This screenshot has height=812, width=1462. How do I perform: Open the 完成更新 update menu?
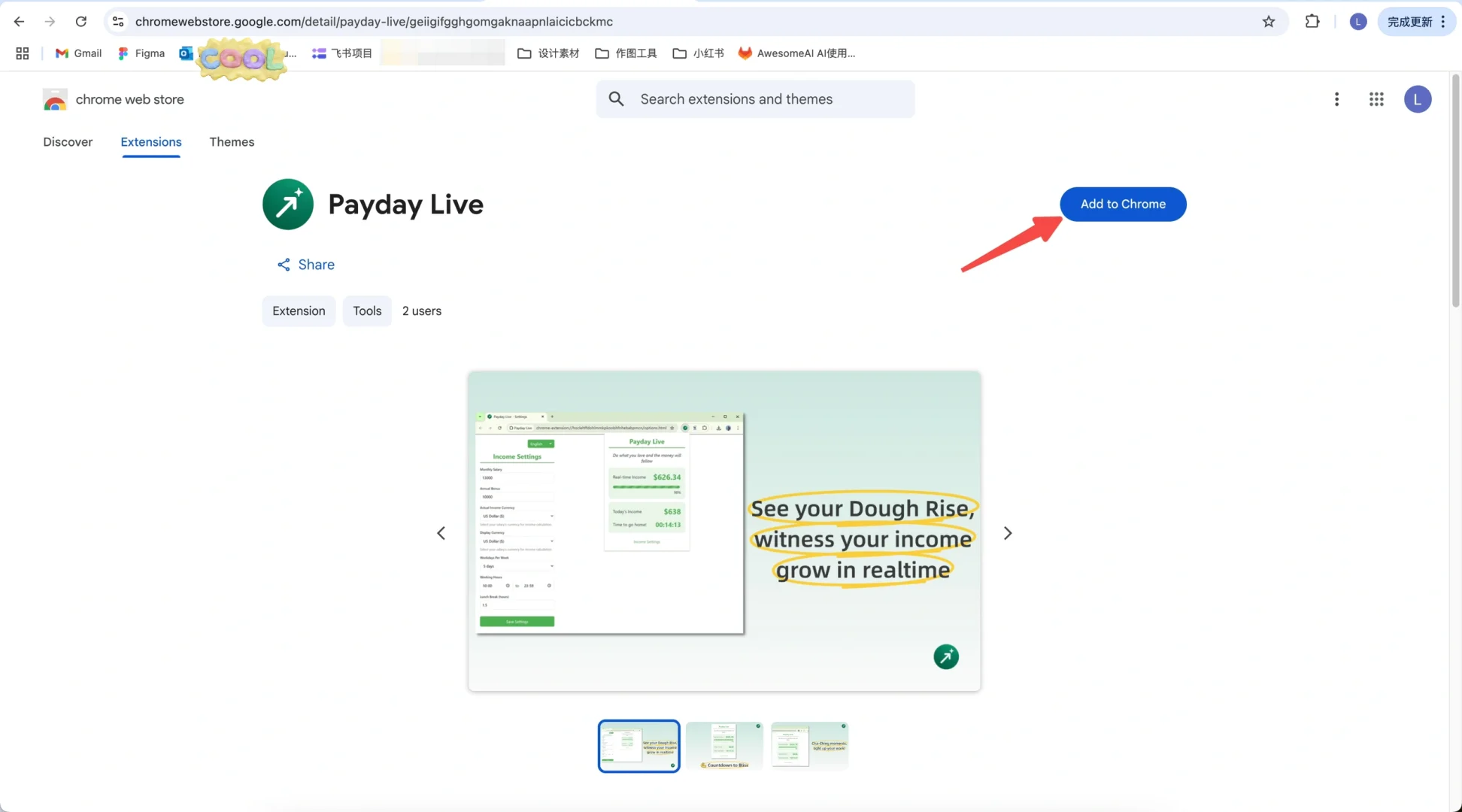coord(1416,22)
